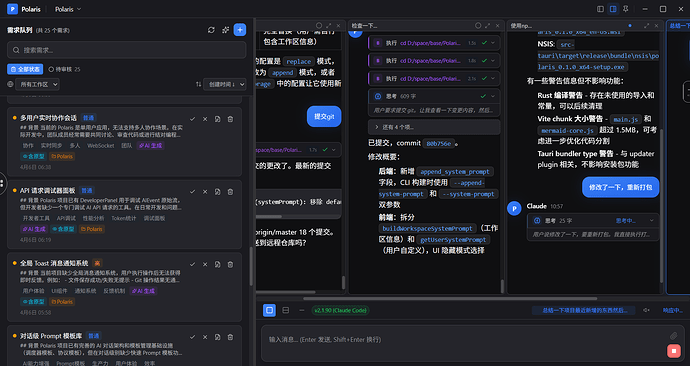The image size is (690, 366).
Task: Open the 所有工作区 workspace dropdown
Action: [x=37, y=84]
